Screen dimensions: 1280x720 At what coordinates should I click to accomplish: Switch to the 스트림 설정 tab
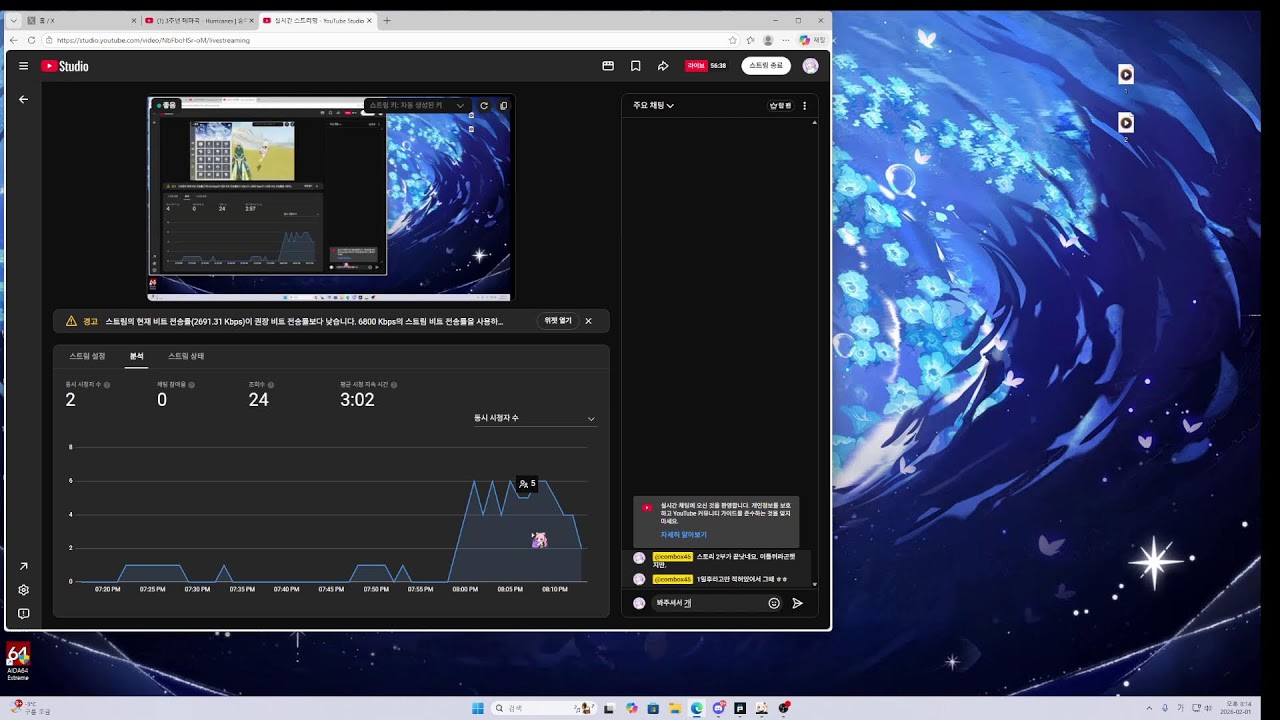pos(87,356)
